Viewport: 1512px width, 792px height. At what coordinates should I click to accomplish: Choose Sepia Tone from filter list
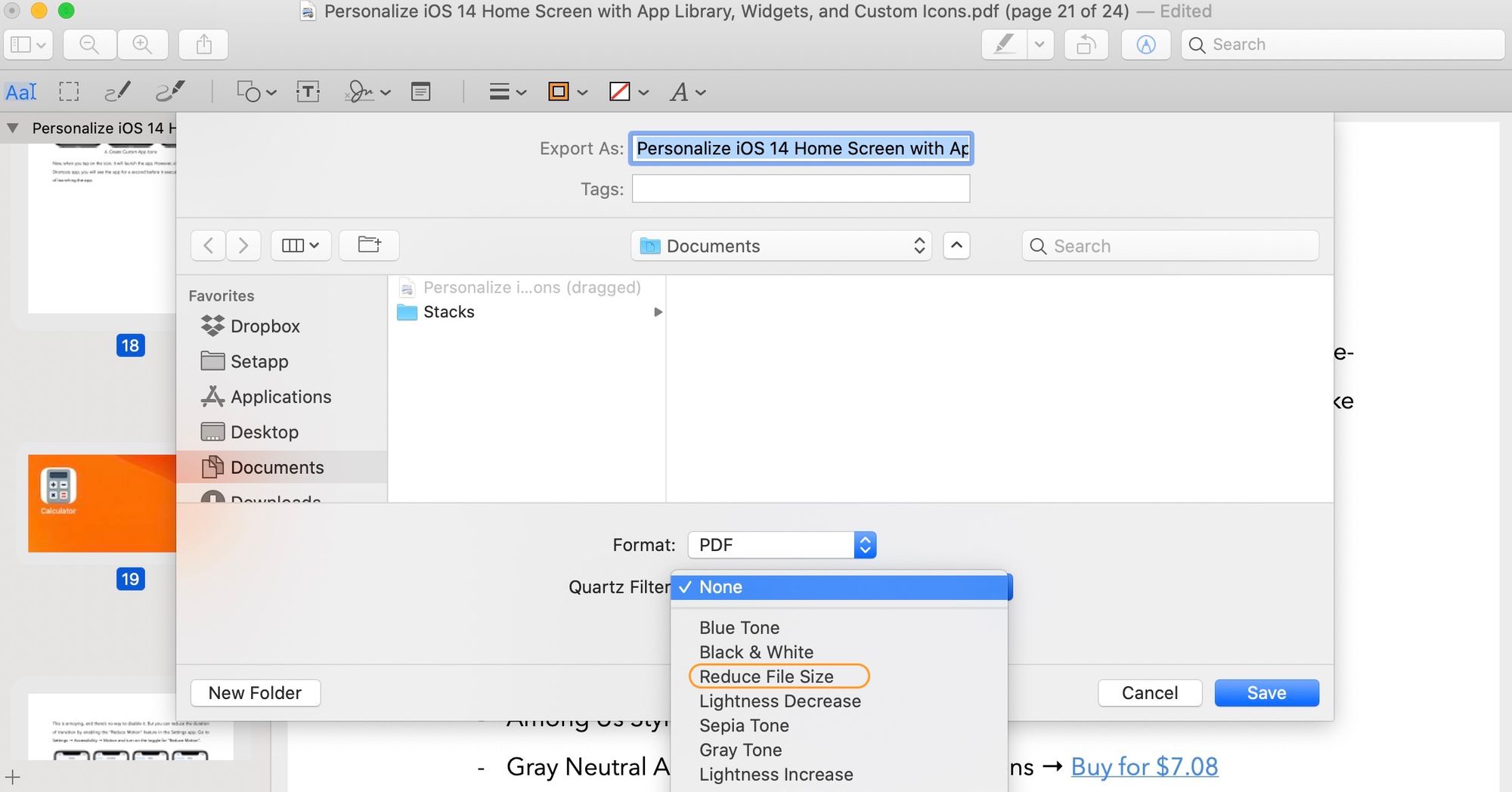[744, 725]
